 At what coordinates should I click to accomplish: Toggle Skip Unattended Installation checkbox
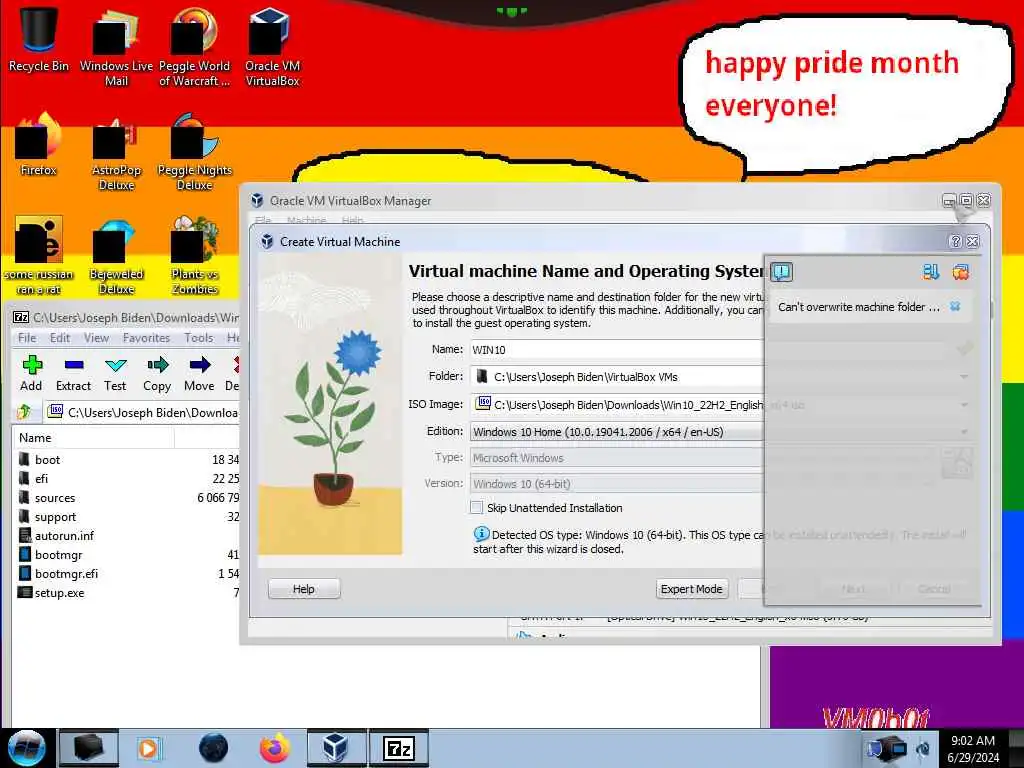click(x=477, y=507)
